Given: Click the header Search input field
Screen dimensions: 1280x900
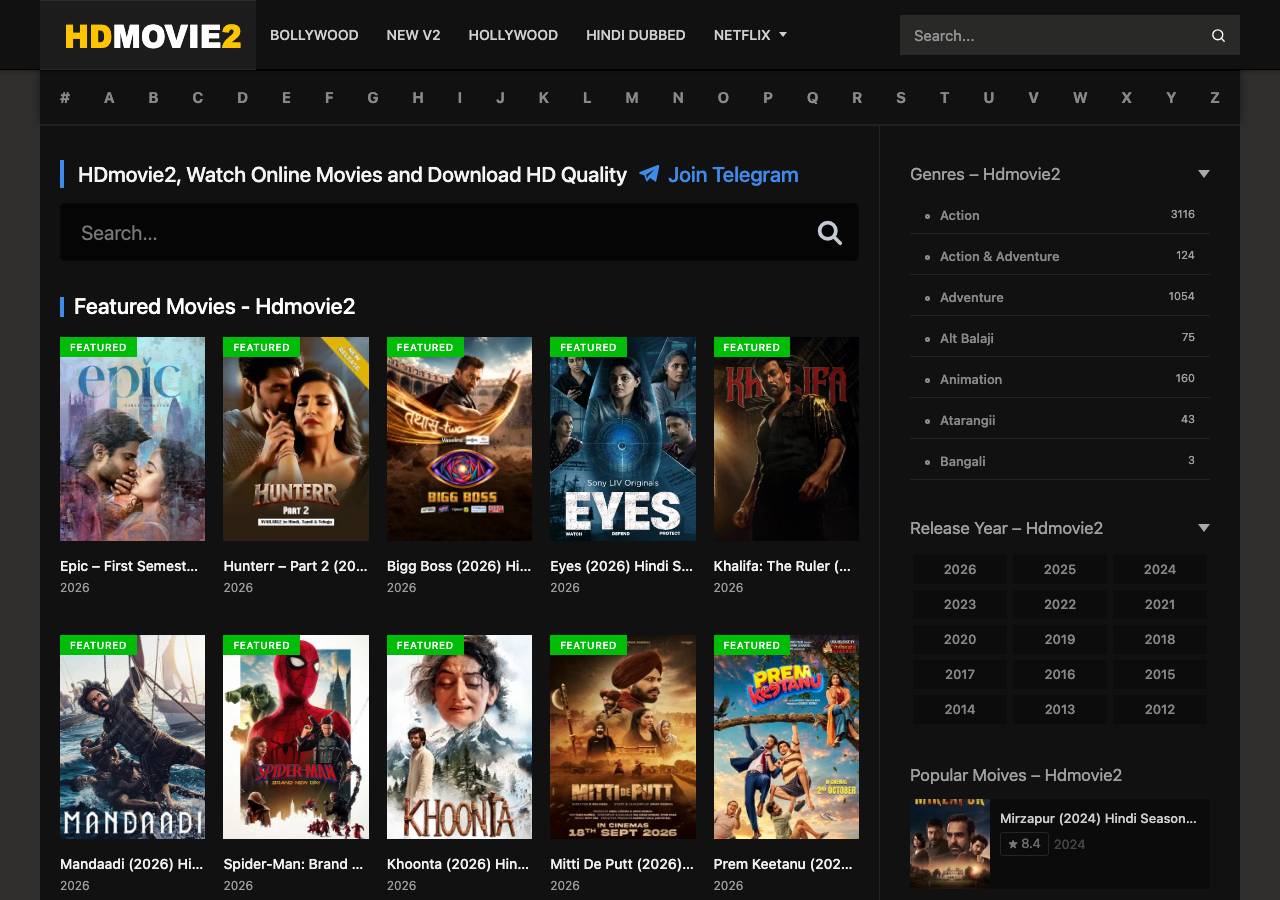Looking at the screenshot, I should click(1050, 35).
